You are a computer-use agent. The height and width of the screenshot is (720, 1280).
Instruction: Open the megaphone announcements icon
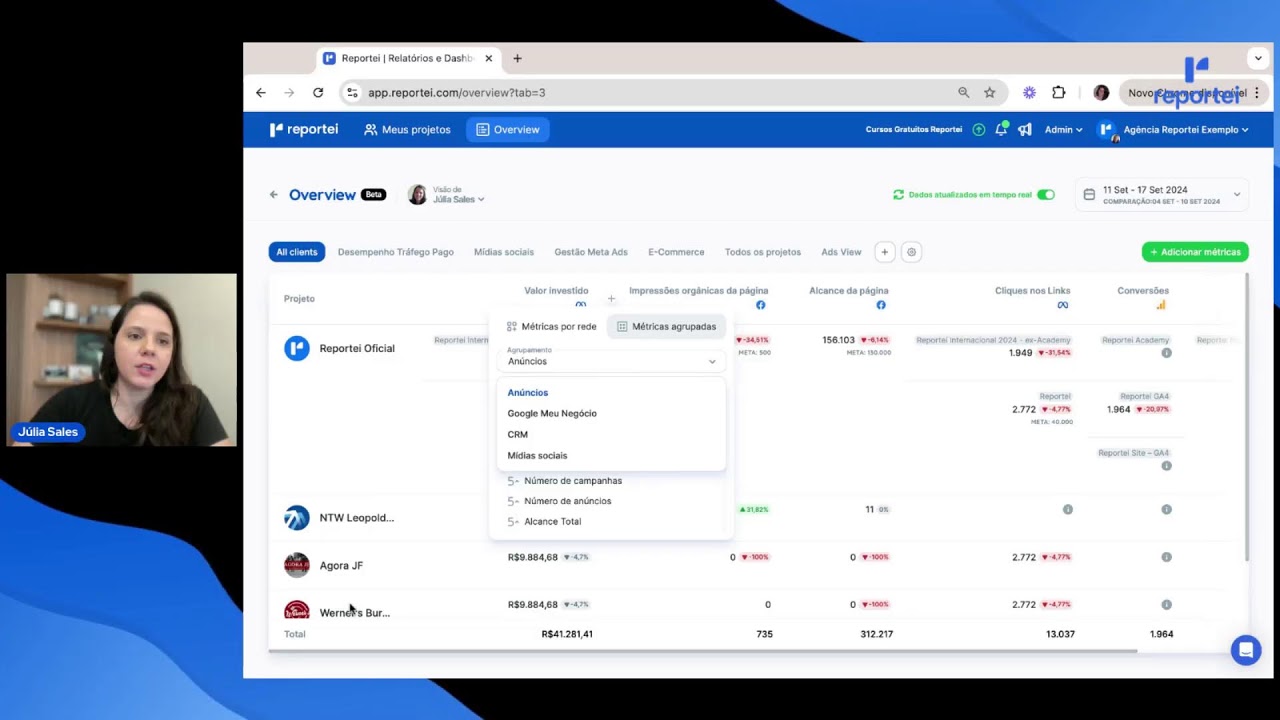1025,129
